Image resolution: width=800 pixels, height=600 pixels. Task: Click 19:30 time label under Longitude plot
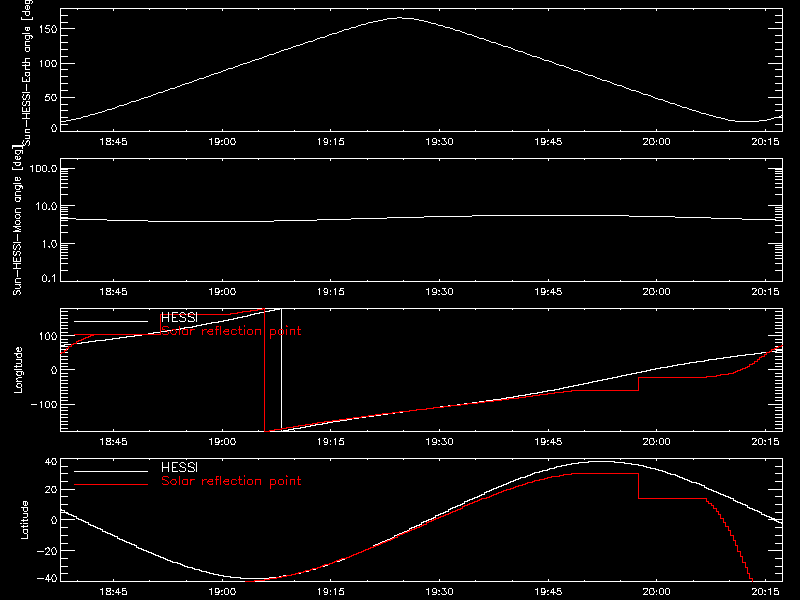point(439,442)
